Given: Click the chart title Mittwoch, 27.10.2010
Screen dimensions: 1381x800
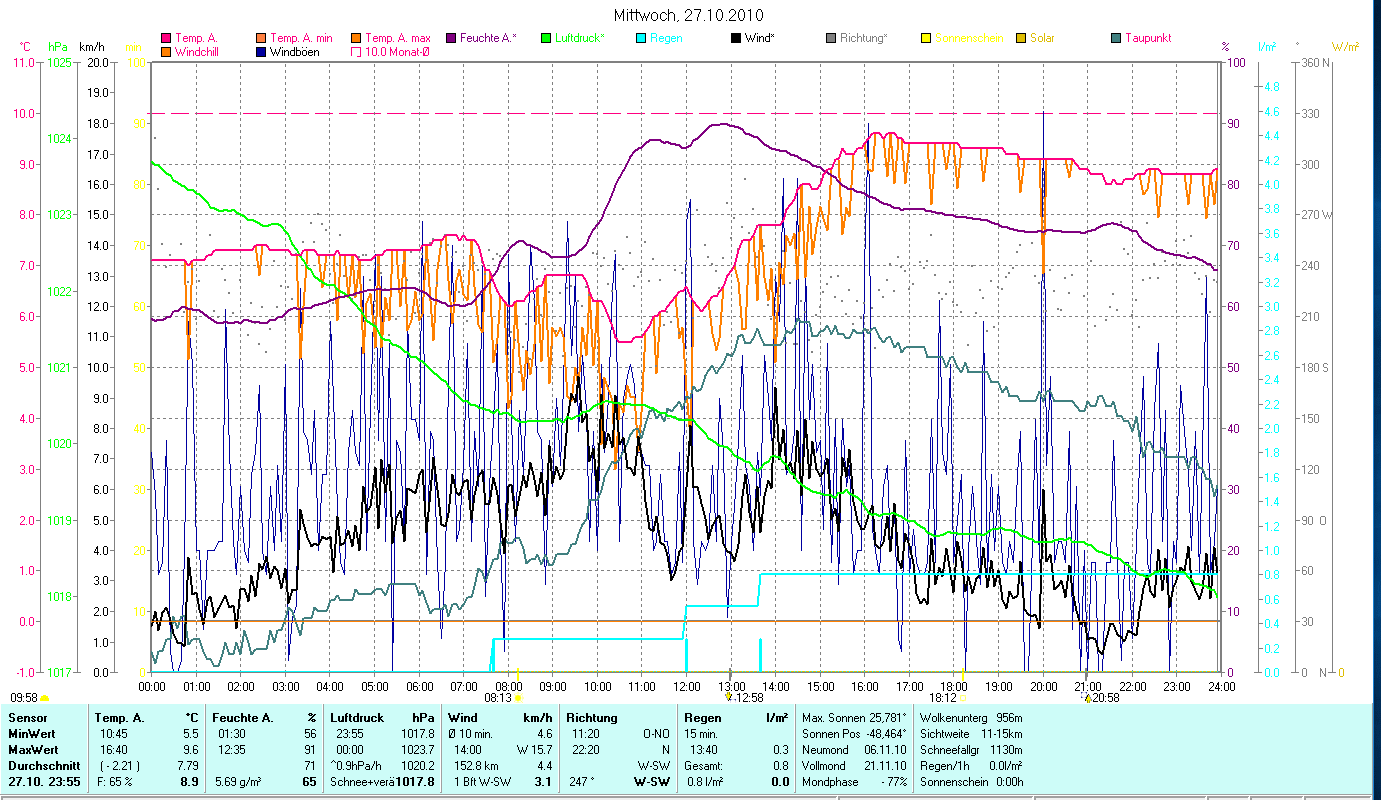Looking at the screenshot, I should point(689,15).
